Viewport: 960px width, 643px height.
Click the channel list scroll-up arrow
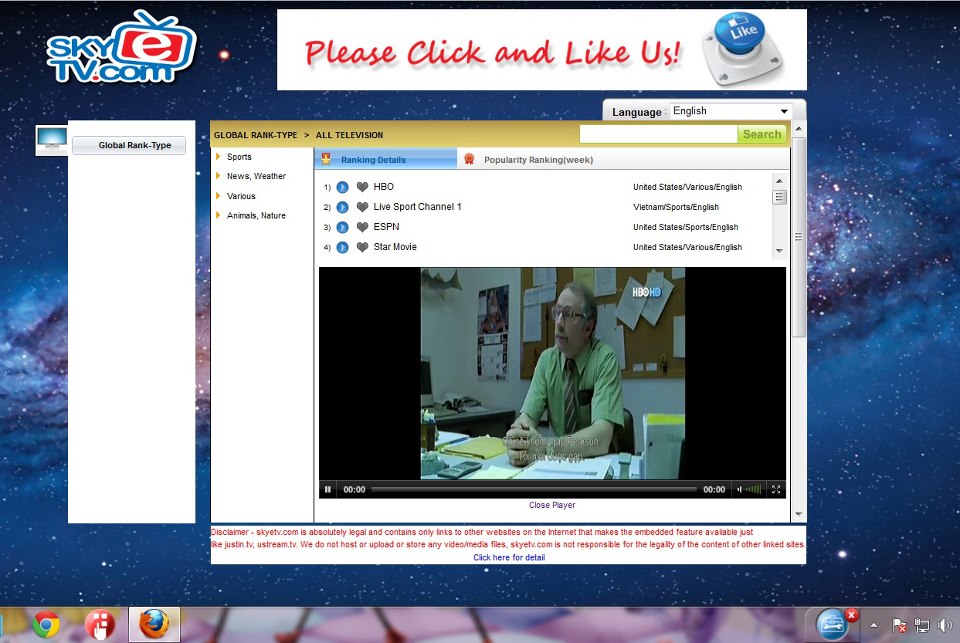pos(779,181)
